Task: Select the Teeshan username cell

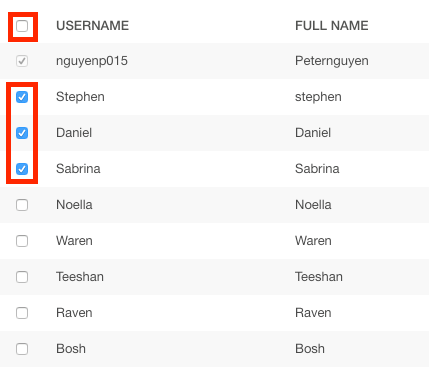Action: tap(80, 277)
